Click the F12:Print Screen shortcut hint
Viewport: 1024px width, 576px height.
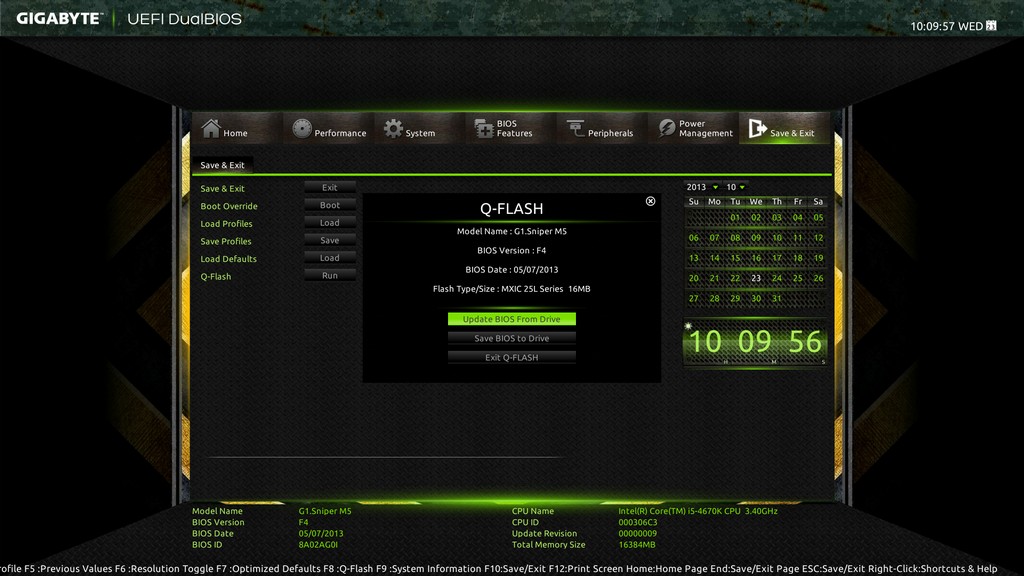(x=586, y=569)
